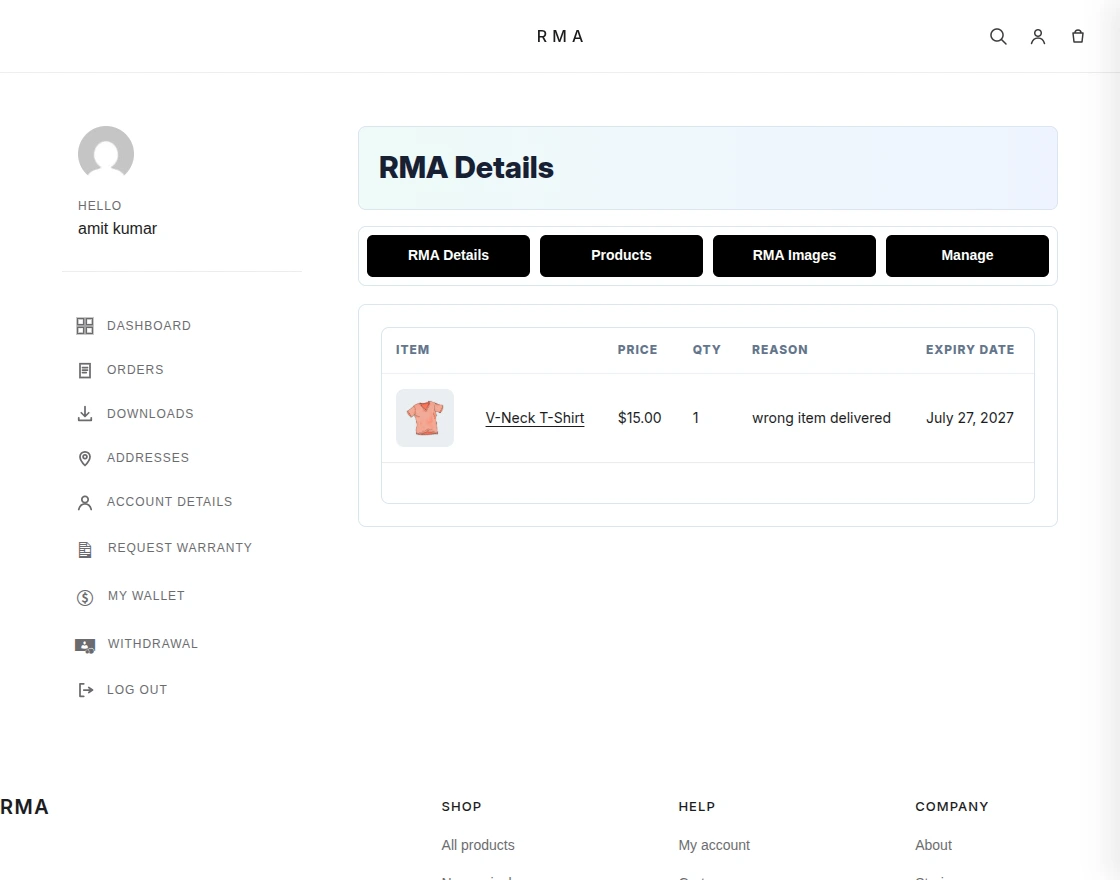Open Addresses in account sidebar
This screenshot has width=1120, height=880.
click(x=148, y=458)
